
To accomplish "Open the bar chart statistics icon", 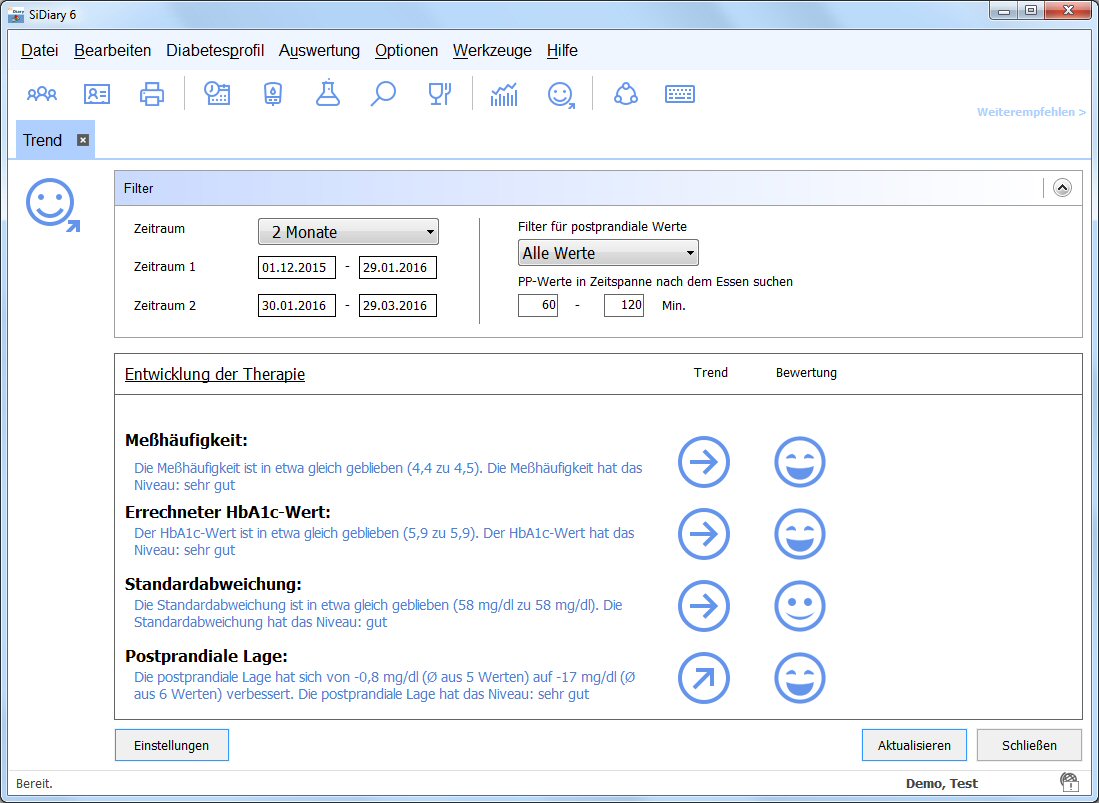I will pos(504,94).
